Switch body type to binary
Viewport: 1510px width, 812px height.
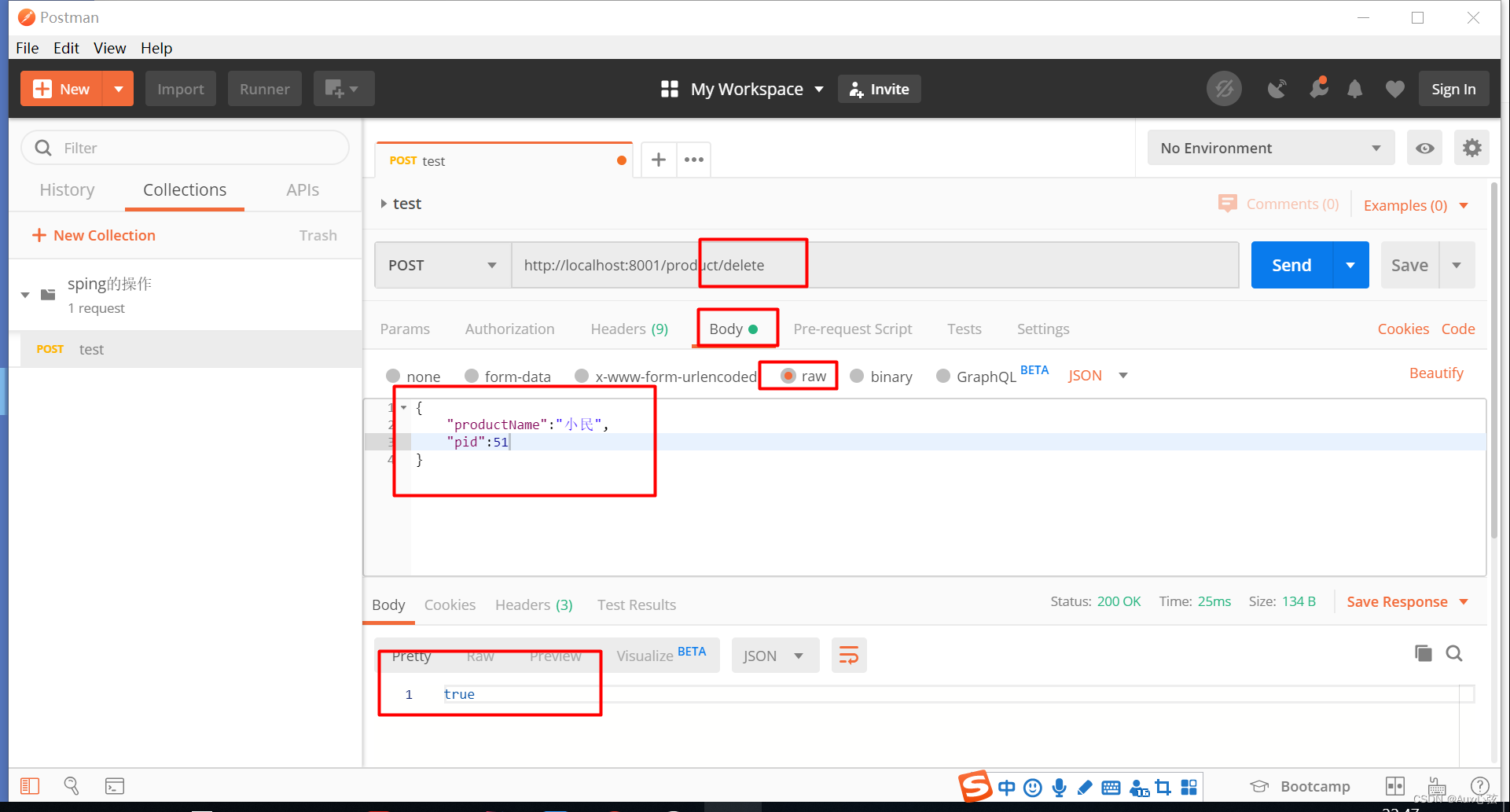[x=856, y=376]
